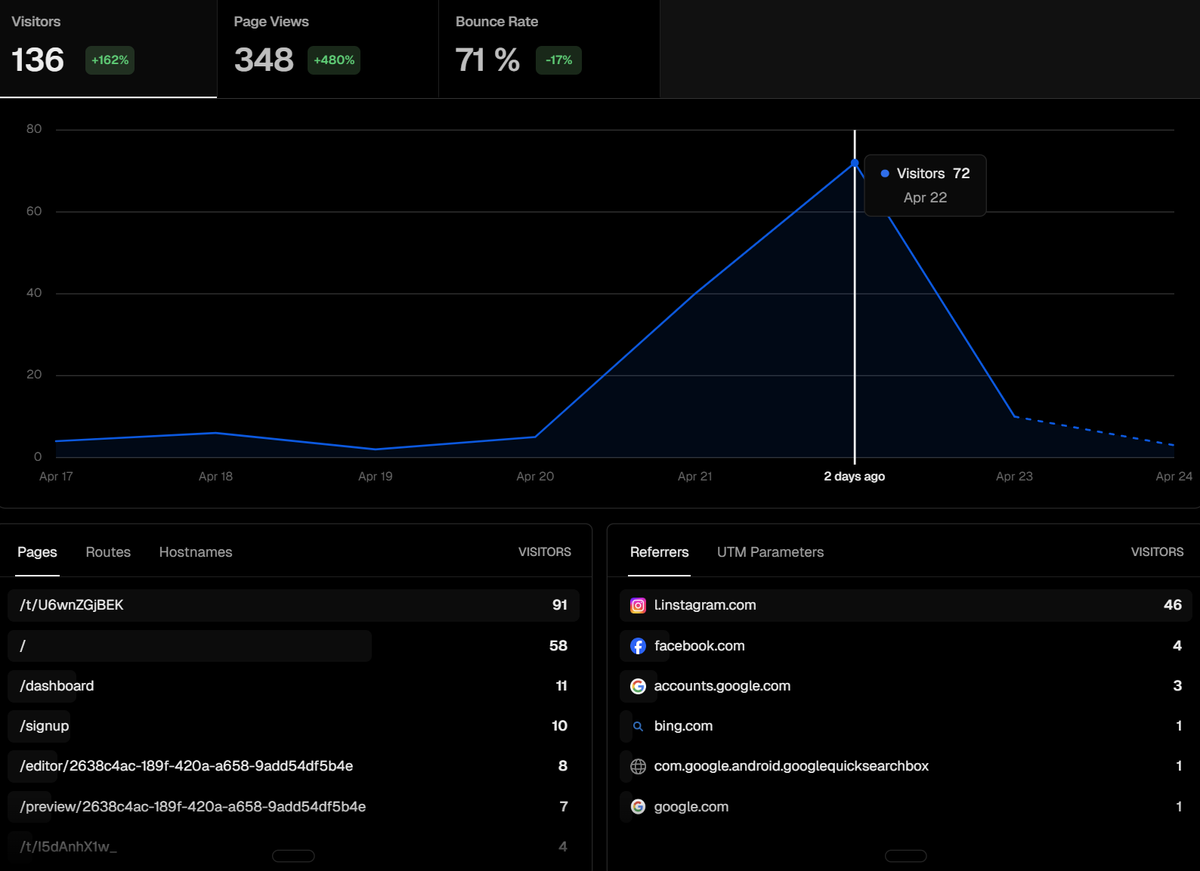Image resolution: width=1200 pixels, height=871 pixels.
Task: Select the Google icon next to accounts.google.com
Action: [x=638, y=686]
